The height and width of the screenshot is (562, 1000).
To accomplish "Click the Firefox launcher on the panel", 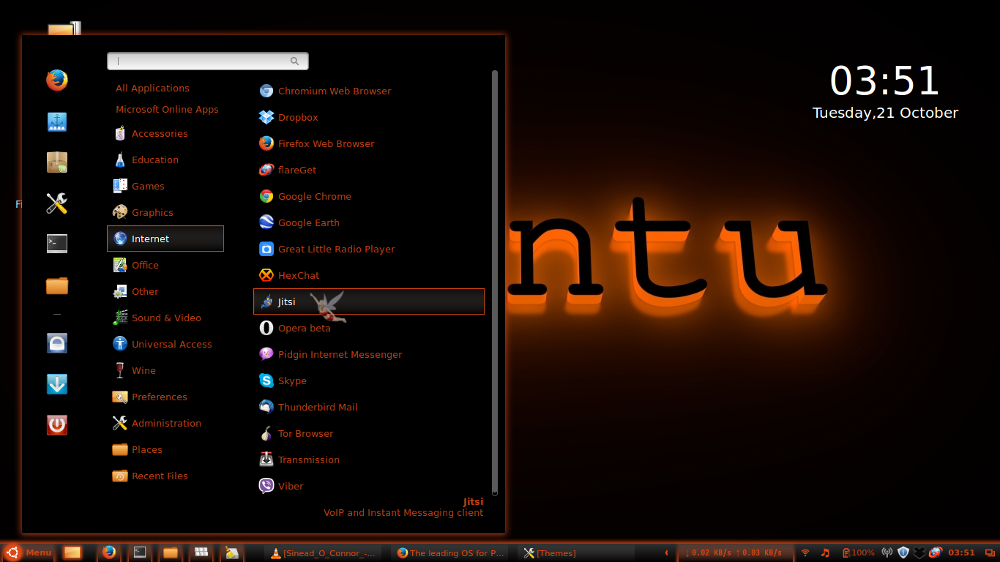I will coord(109,552).
